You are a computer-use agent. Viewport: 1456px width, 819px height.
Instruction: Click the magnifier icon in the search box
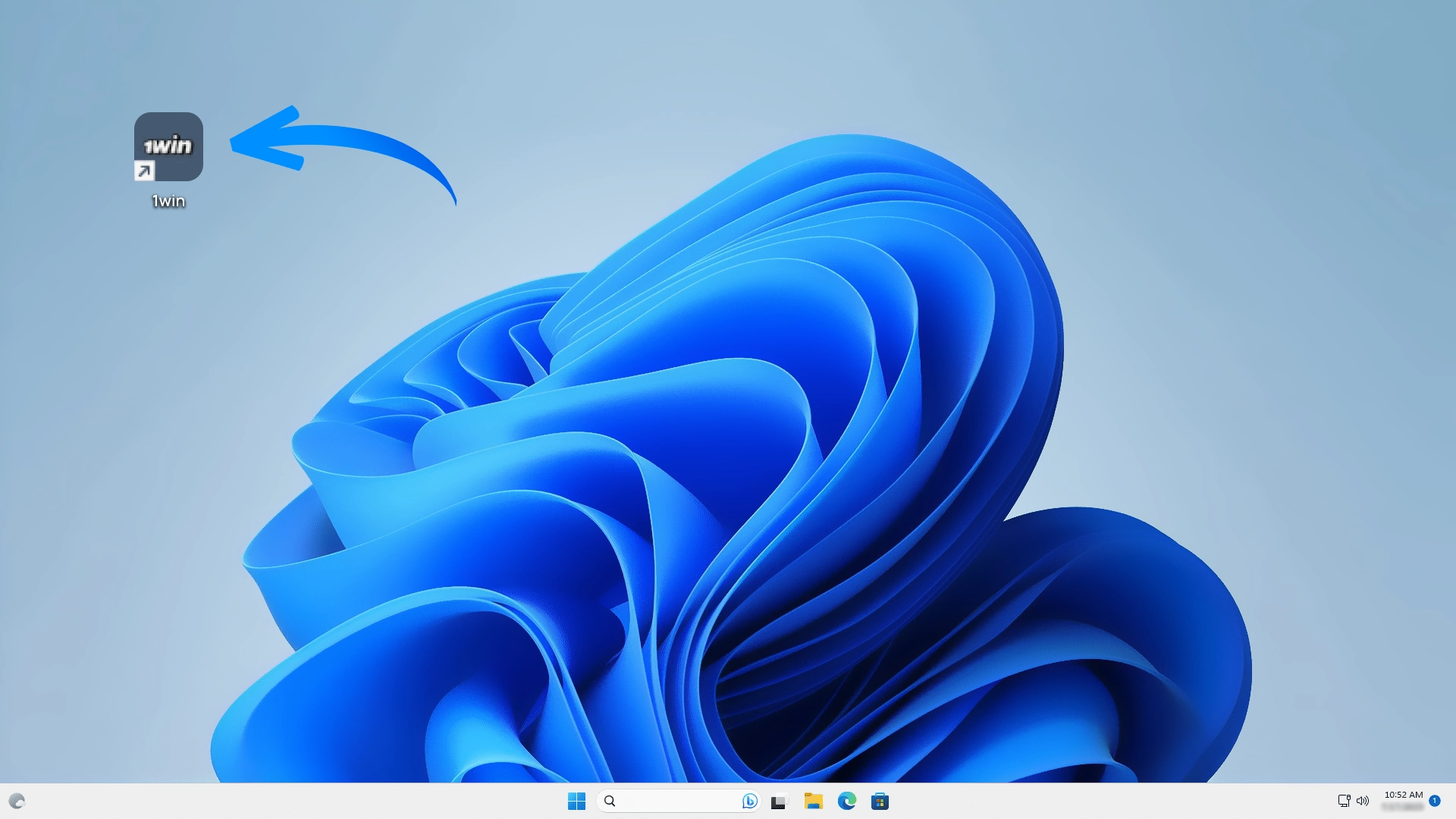coord(610,801)
